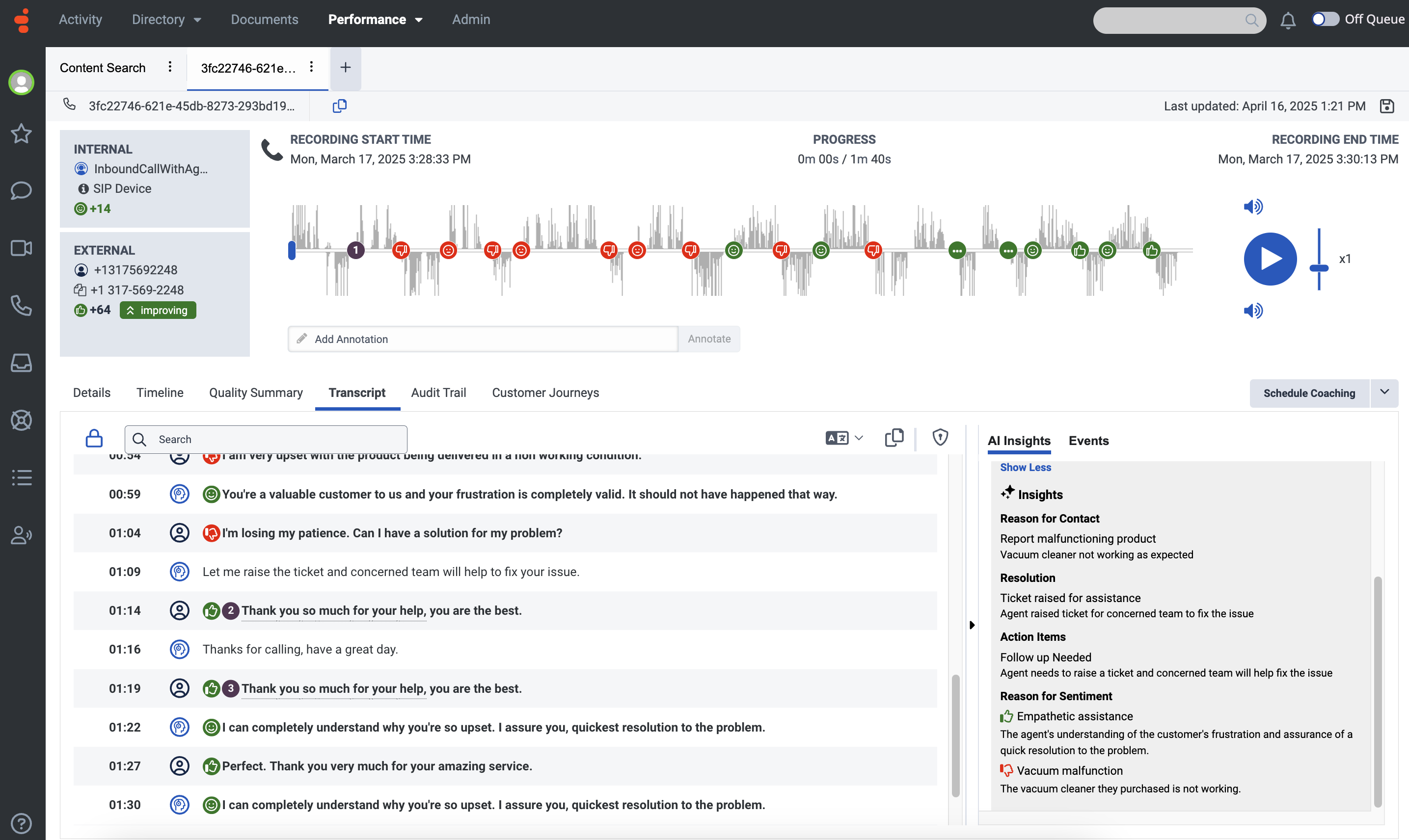Click the notifications bell icon
This screenshot has height=840, width=1409.
[x=1287, y=21]
